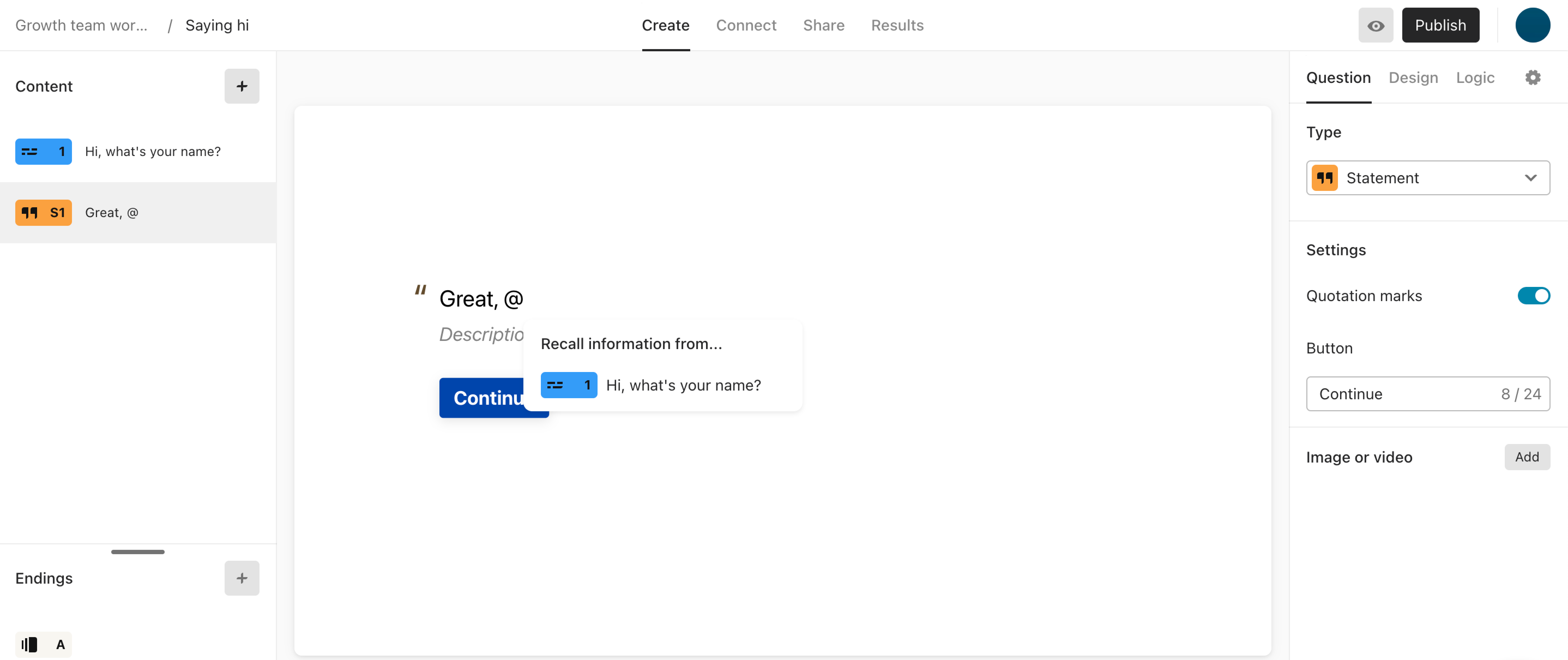Open Growth team workspace breadcrumb link
The image size is (1568, 660).
pos(81,25)
